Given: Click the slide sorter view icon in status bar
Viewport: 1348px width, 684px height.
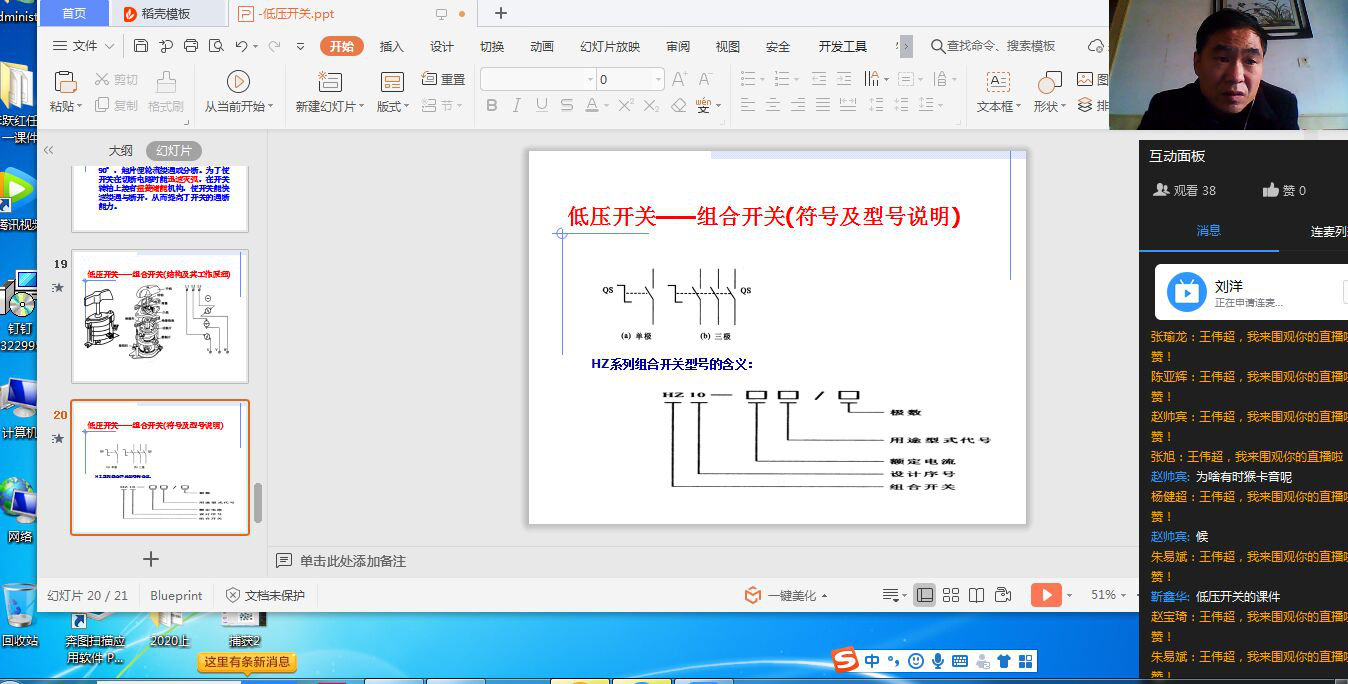Looking at the screenshot, I should click(951, 595).
